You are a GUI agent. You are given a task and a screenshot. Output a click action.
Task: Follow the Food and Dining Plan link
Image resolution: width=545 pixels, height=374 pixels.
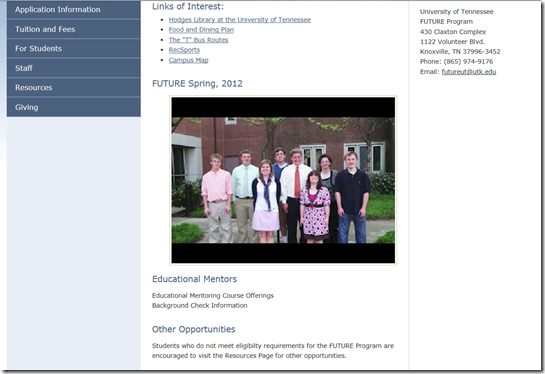pos(201,30)
